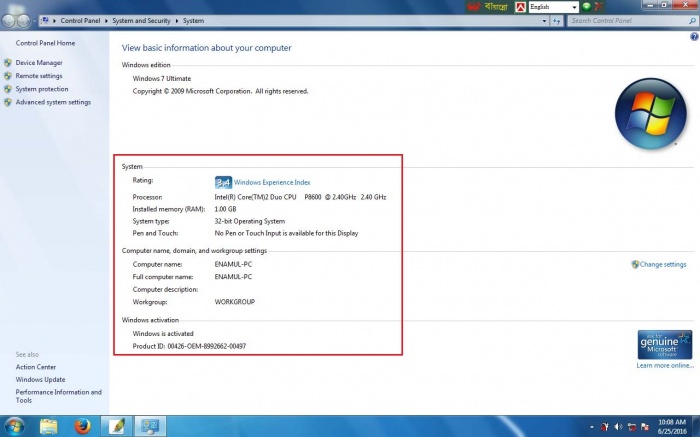Click the address bar refresh button

[x=556, y=21]
